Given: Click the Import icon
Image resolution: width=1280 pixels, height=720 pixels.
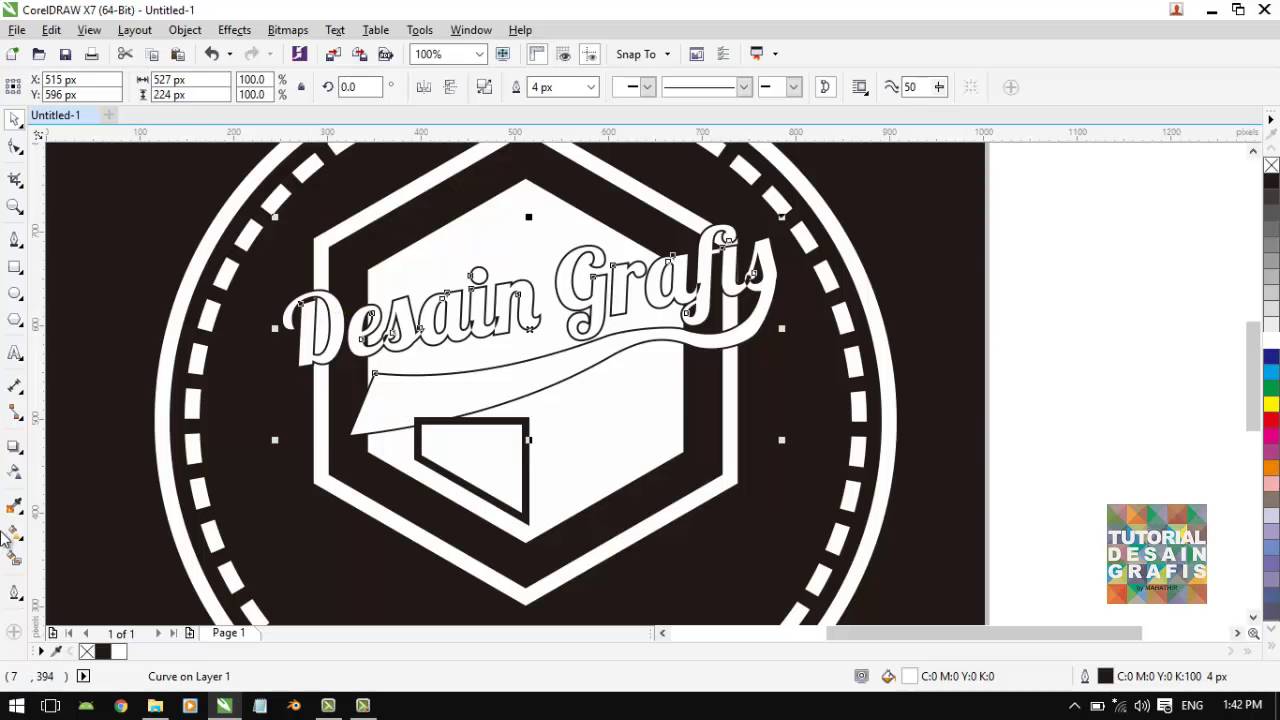Looking at the screenshot, I should pos(333,54).
